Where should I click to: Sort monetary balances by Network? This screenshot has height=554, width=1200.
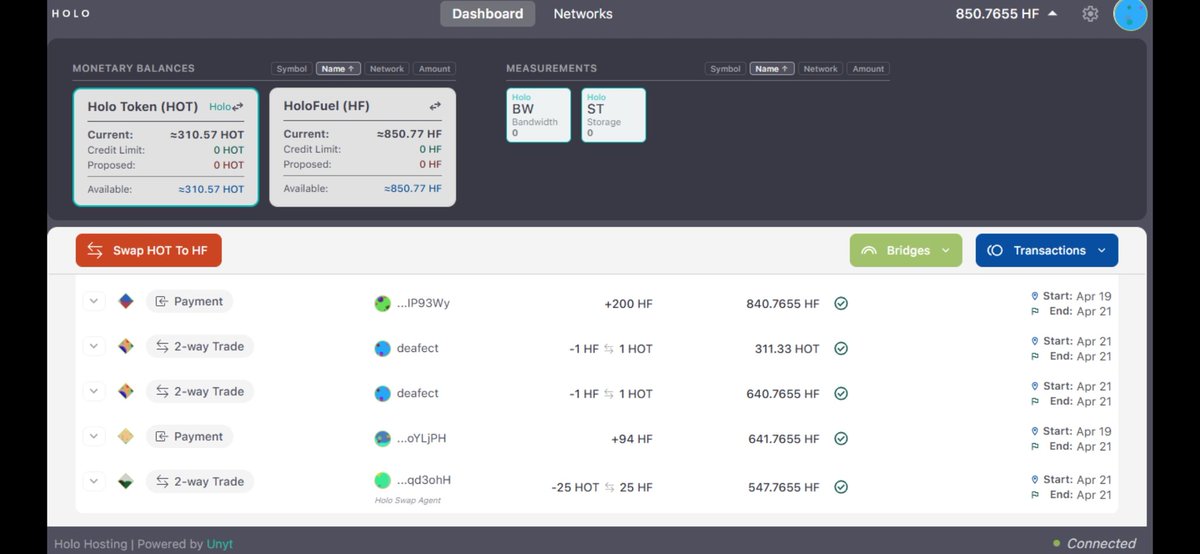[387, 69]
